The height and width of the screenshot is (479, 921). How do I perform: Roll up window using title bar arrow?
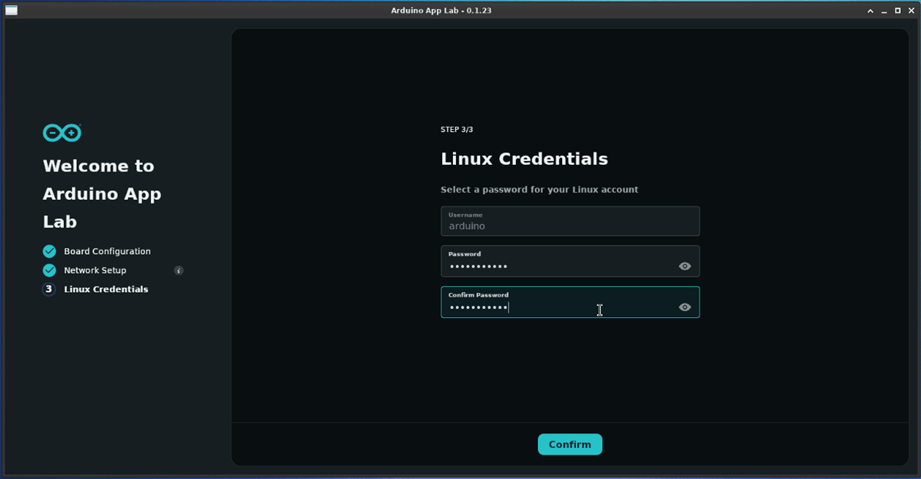tap(870, 10)
